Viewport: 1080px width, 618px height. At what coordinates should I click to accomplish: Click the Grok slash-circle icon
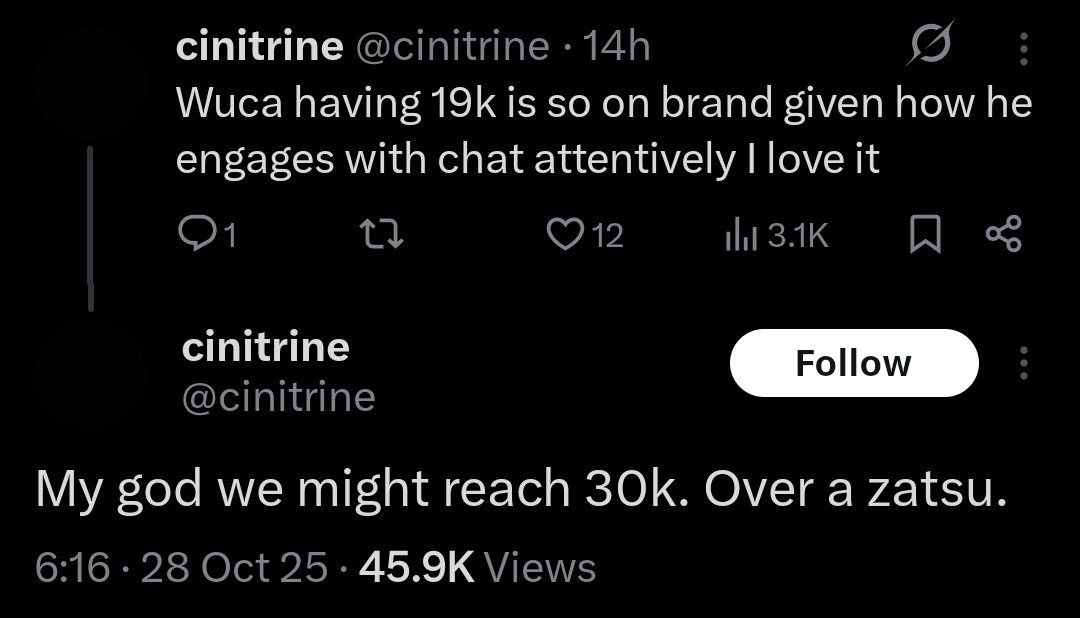[x=929, y=44]
